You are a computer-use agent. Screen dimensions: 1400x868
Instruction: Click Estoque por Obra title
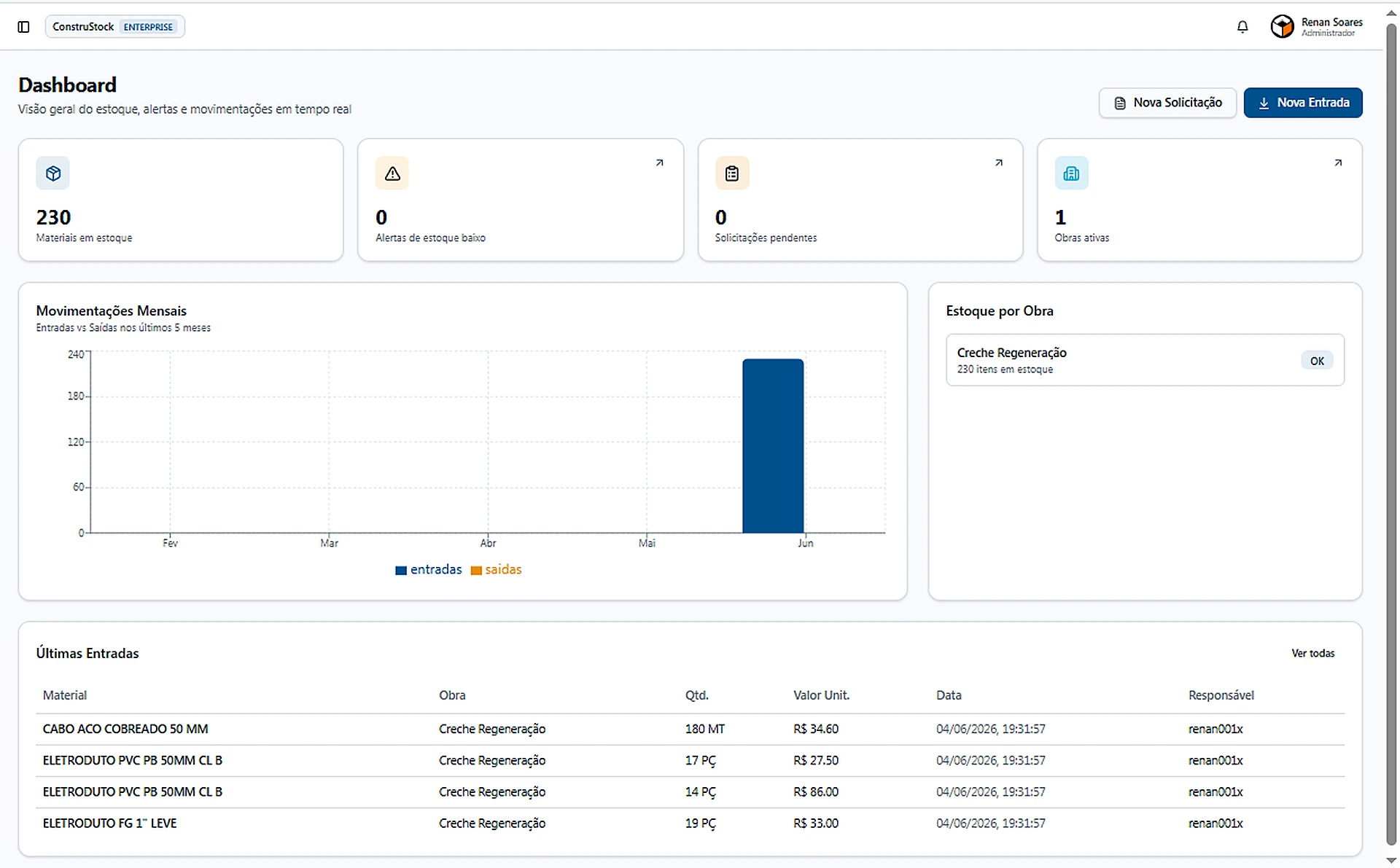click(1000, 311)
